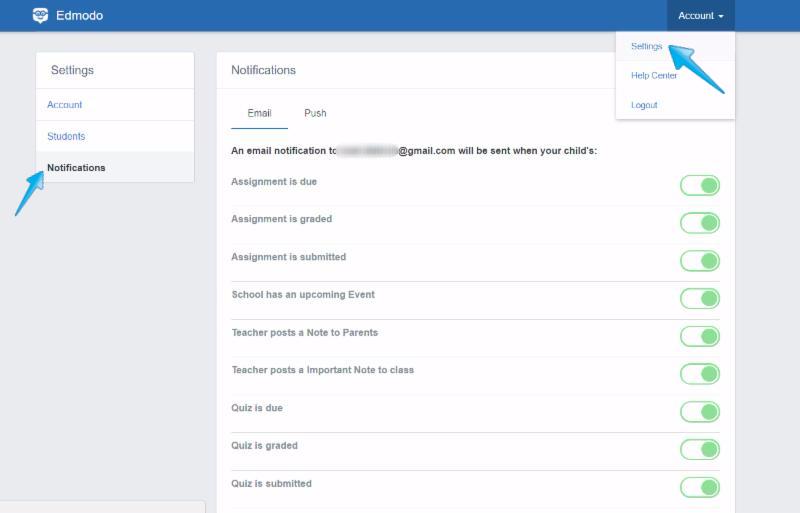Screen dimensions: 800x513
Task: Open the Account dropdown menu
Action: coord(700,16)
